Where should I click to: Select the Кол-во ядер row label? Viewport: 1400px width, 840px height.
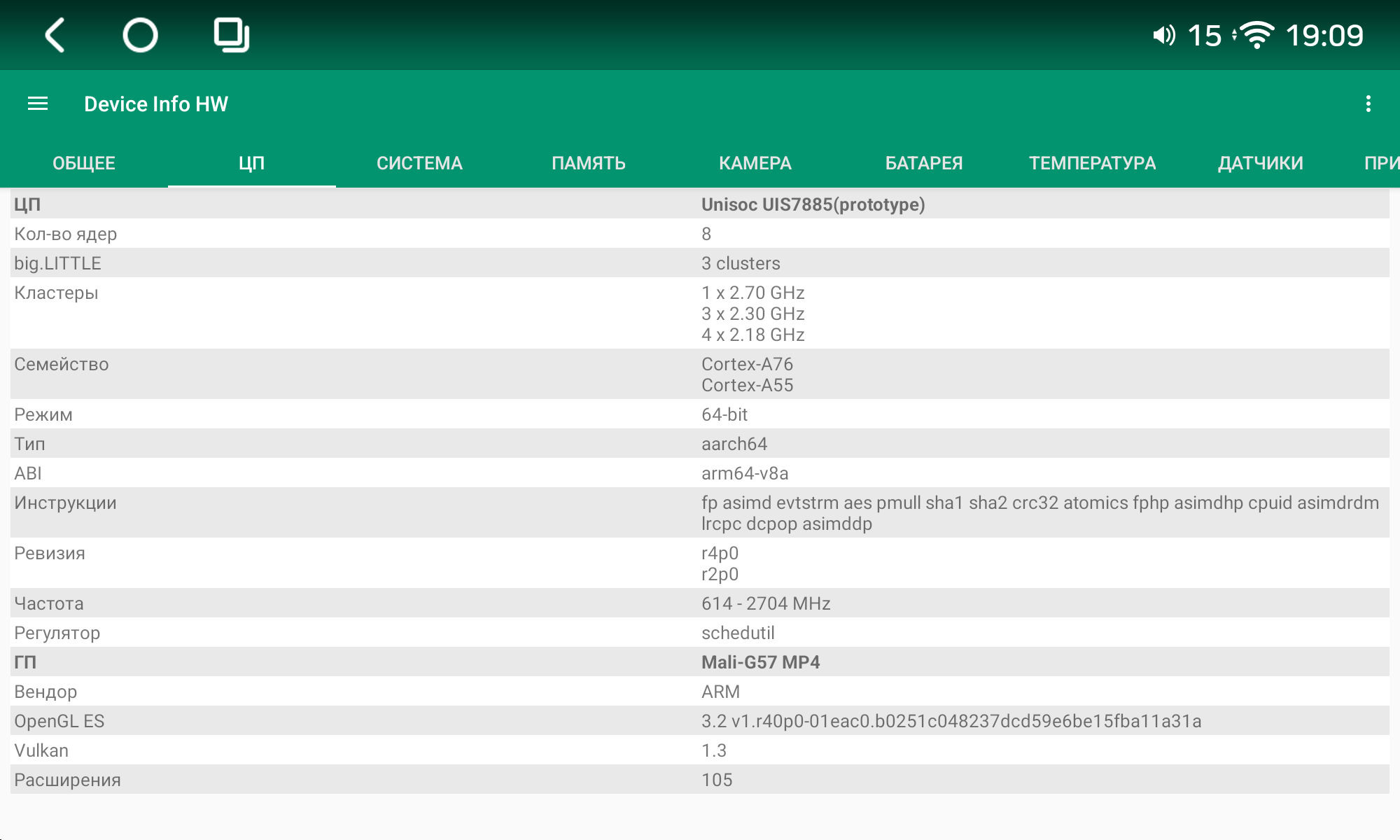[x=66, y=234]
